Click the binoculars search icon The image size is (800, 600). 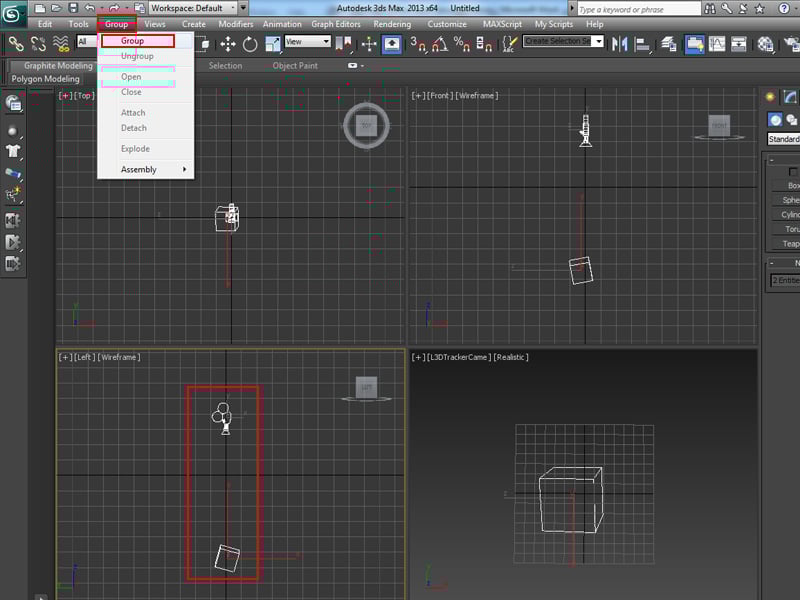(x=710, y=9)
